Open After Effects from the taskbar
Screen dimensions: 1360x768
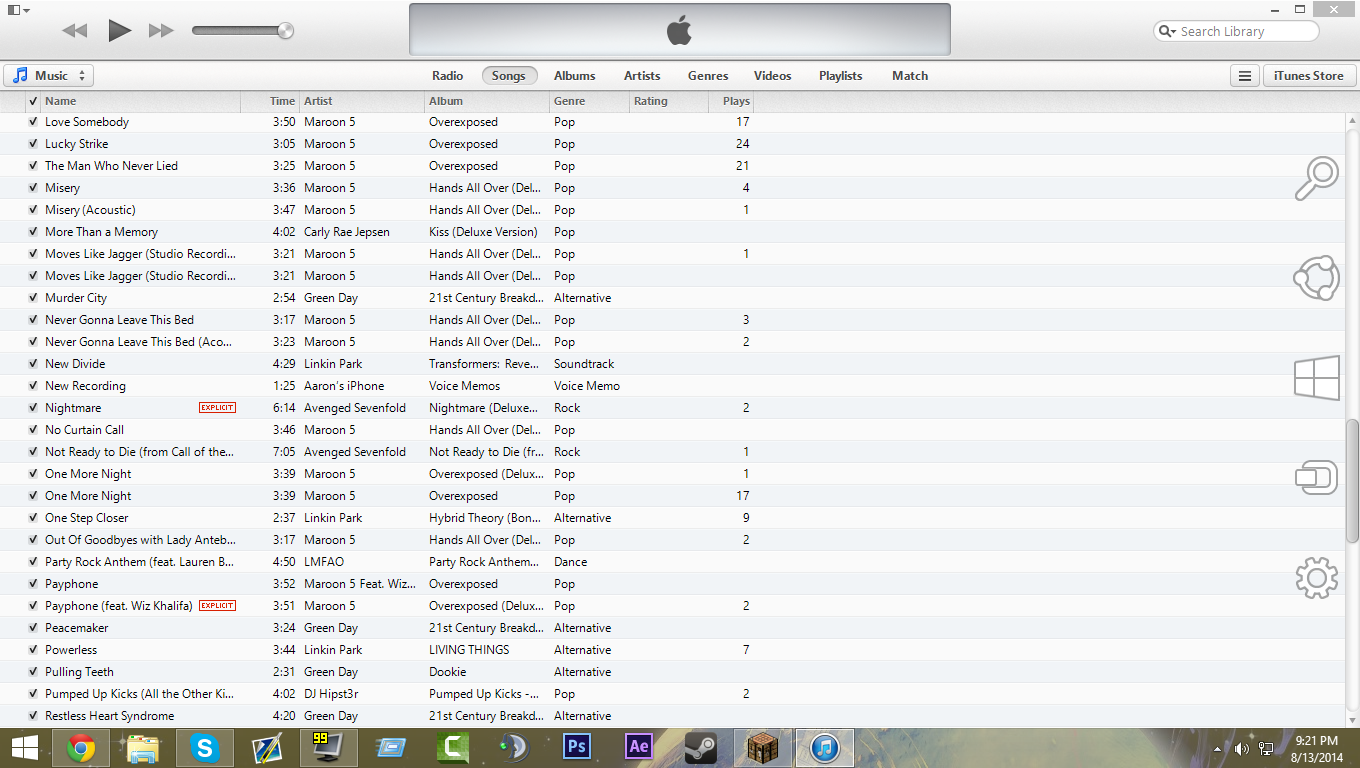638,748
